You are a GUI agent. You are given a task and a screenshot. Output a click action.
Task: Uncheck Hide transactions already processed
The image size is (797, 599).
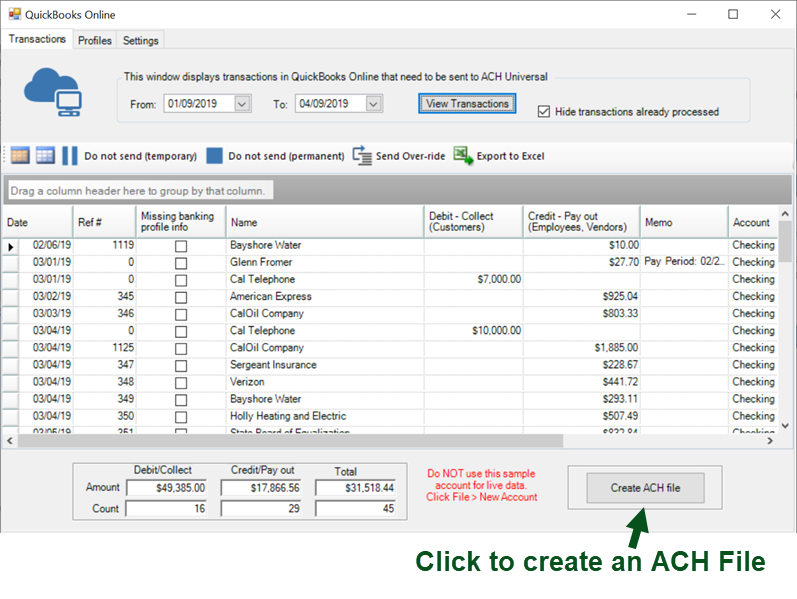[544, 111]
